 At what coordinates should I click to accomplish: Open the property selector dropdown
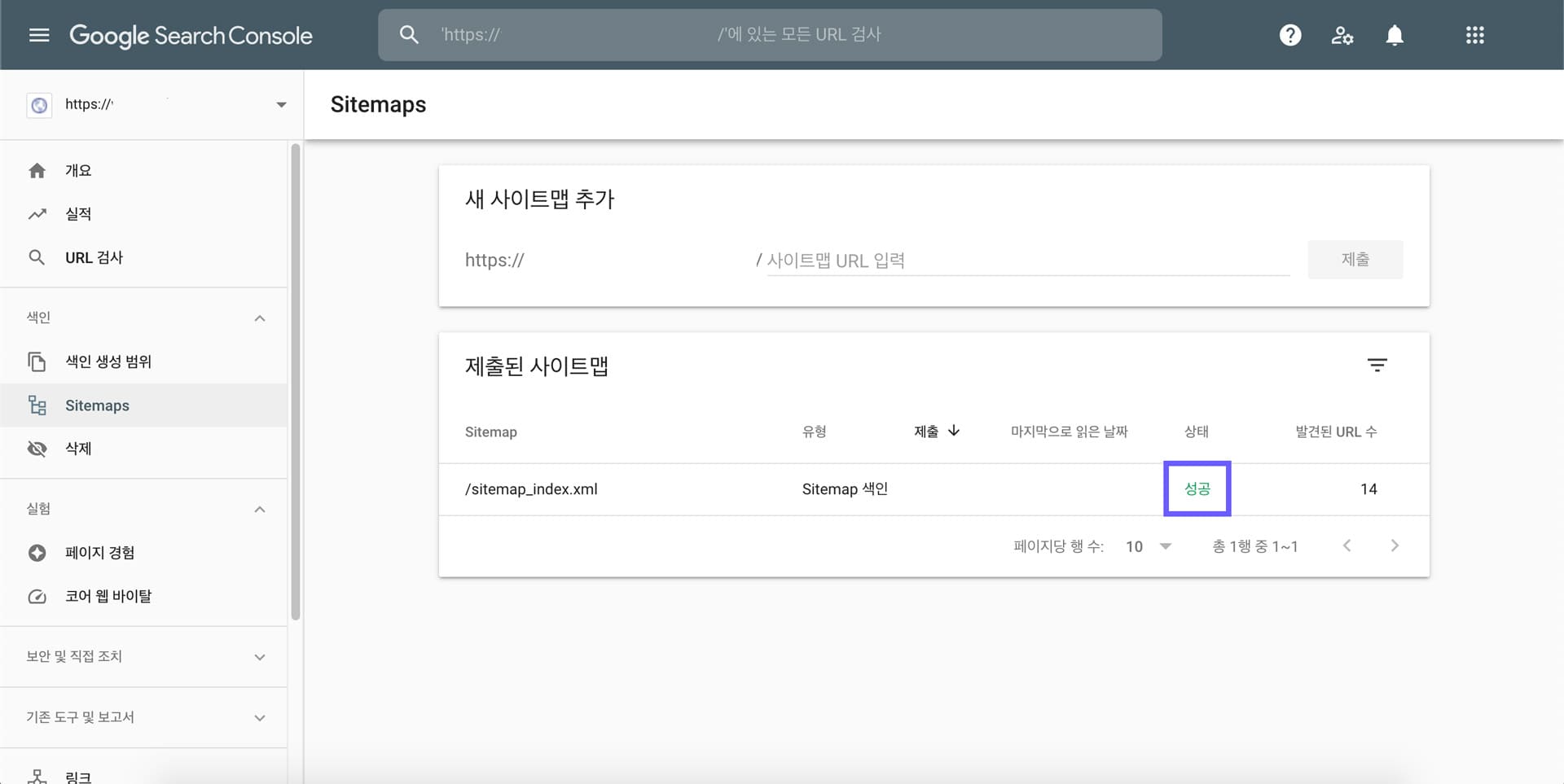pos(281,104)
